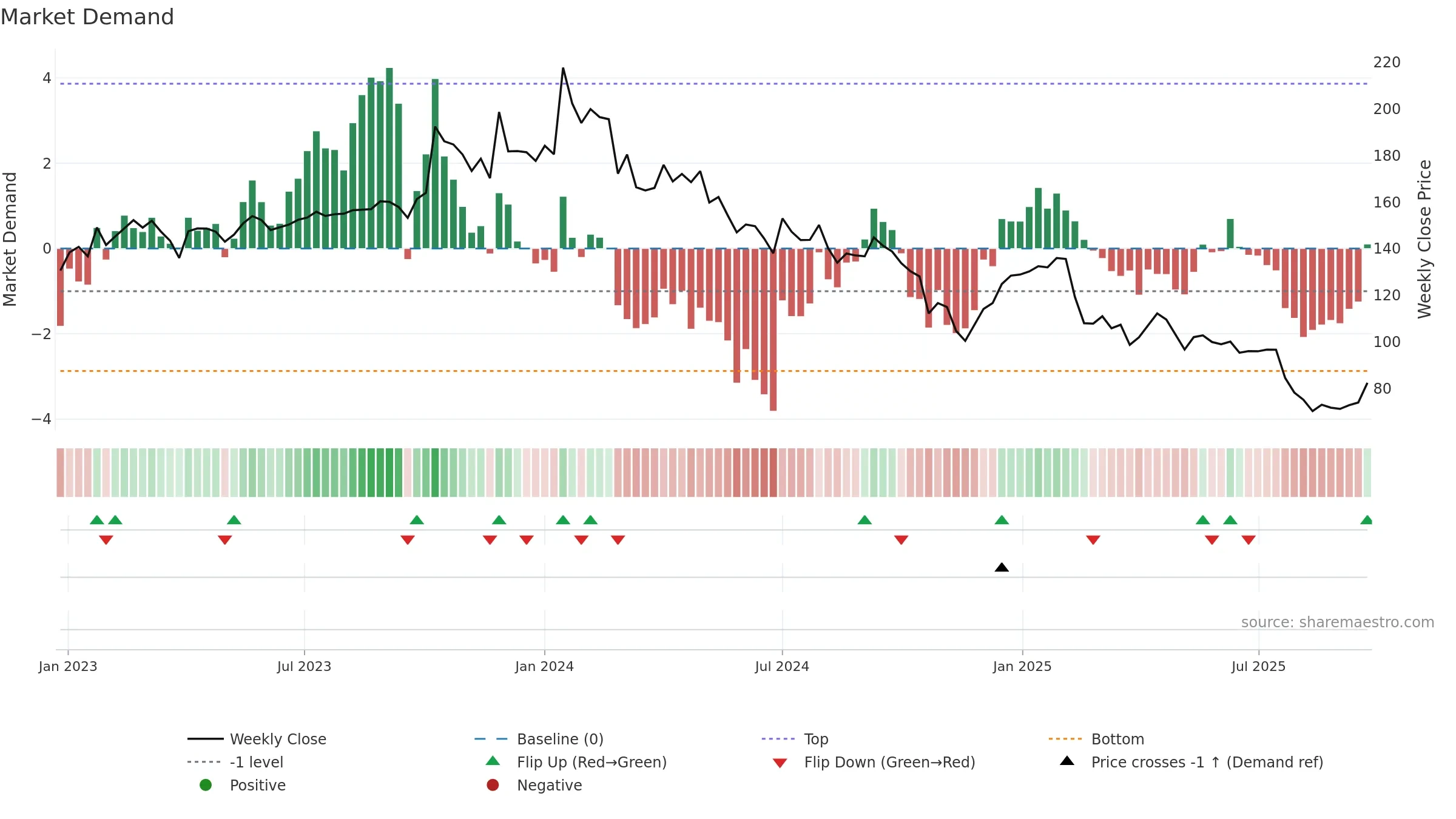The image size is (1456, 819).
Task: Click the black triangle marker above the legend
Action: click(1002, 567)
